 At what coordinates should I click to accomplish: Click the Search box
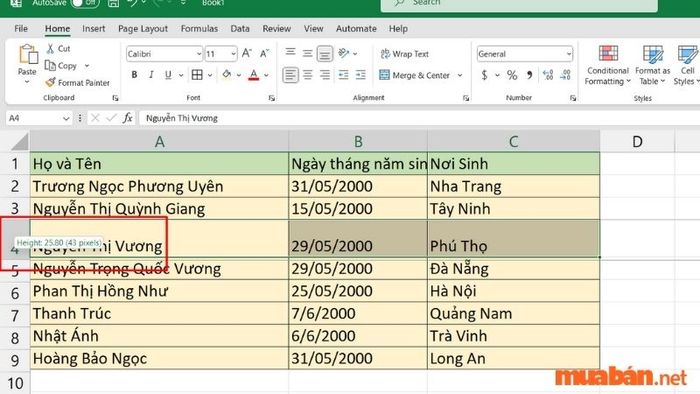(519, 4)
